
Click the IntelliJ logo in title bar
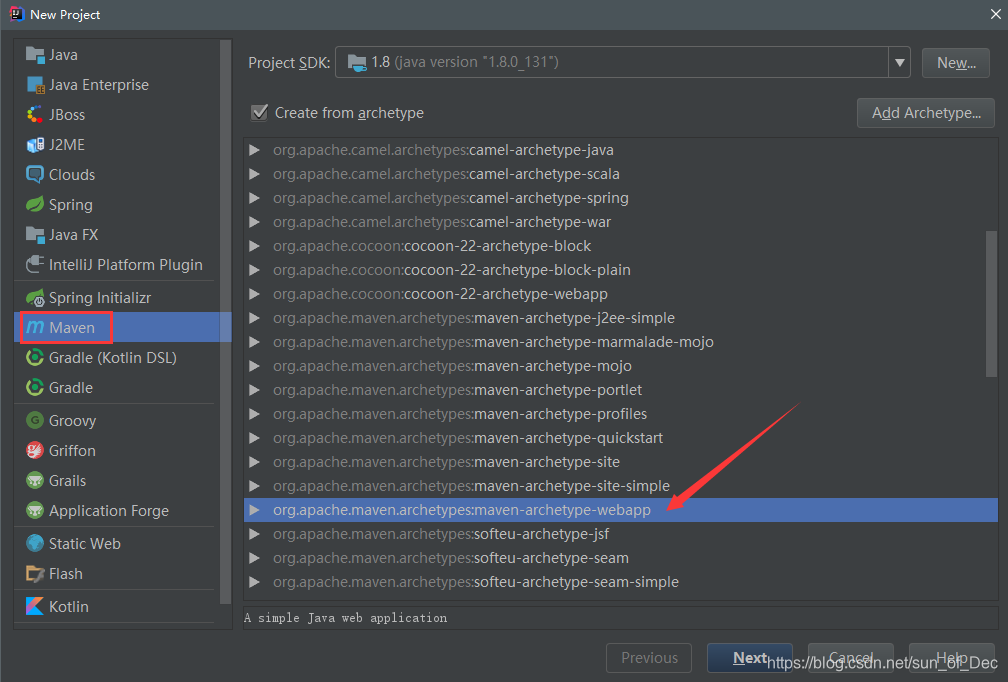17,13
